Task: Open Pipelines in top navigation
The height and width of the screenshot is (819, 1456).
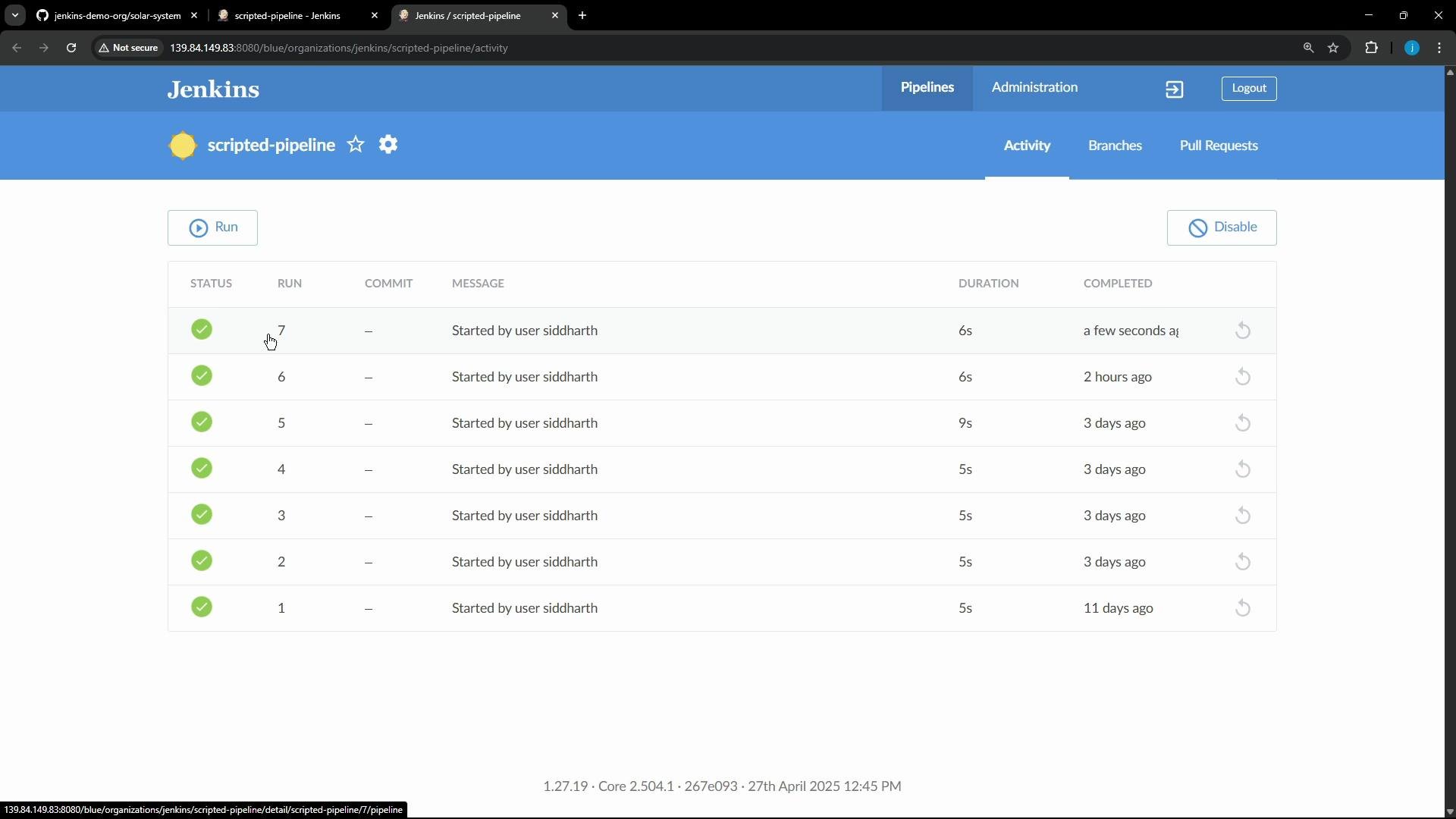Action: click(927, 88)
